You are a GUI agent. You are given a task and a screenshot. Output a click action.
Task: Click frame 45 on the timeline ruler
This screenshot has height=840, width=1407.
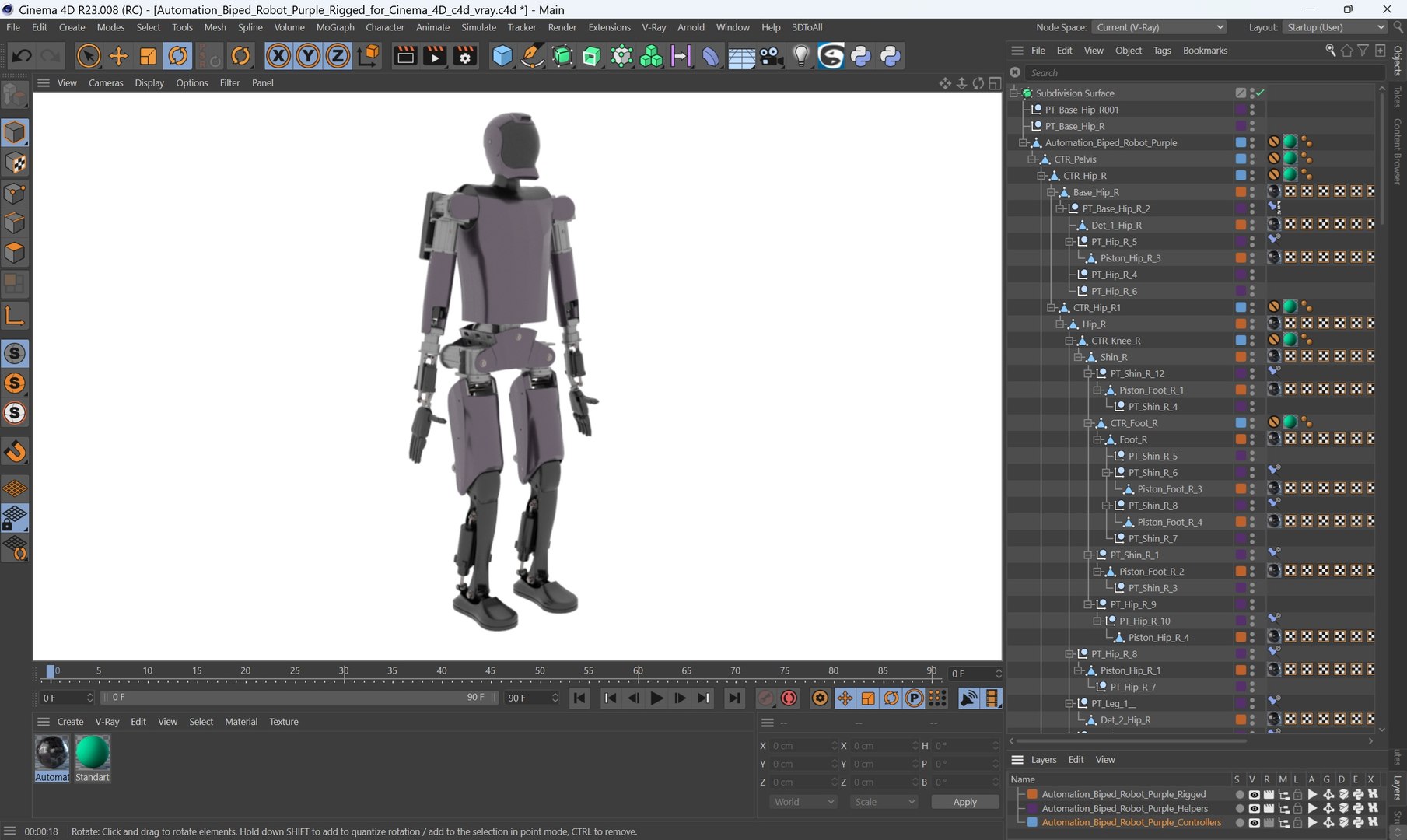(x=490, y=672)
